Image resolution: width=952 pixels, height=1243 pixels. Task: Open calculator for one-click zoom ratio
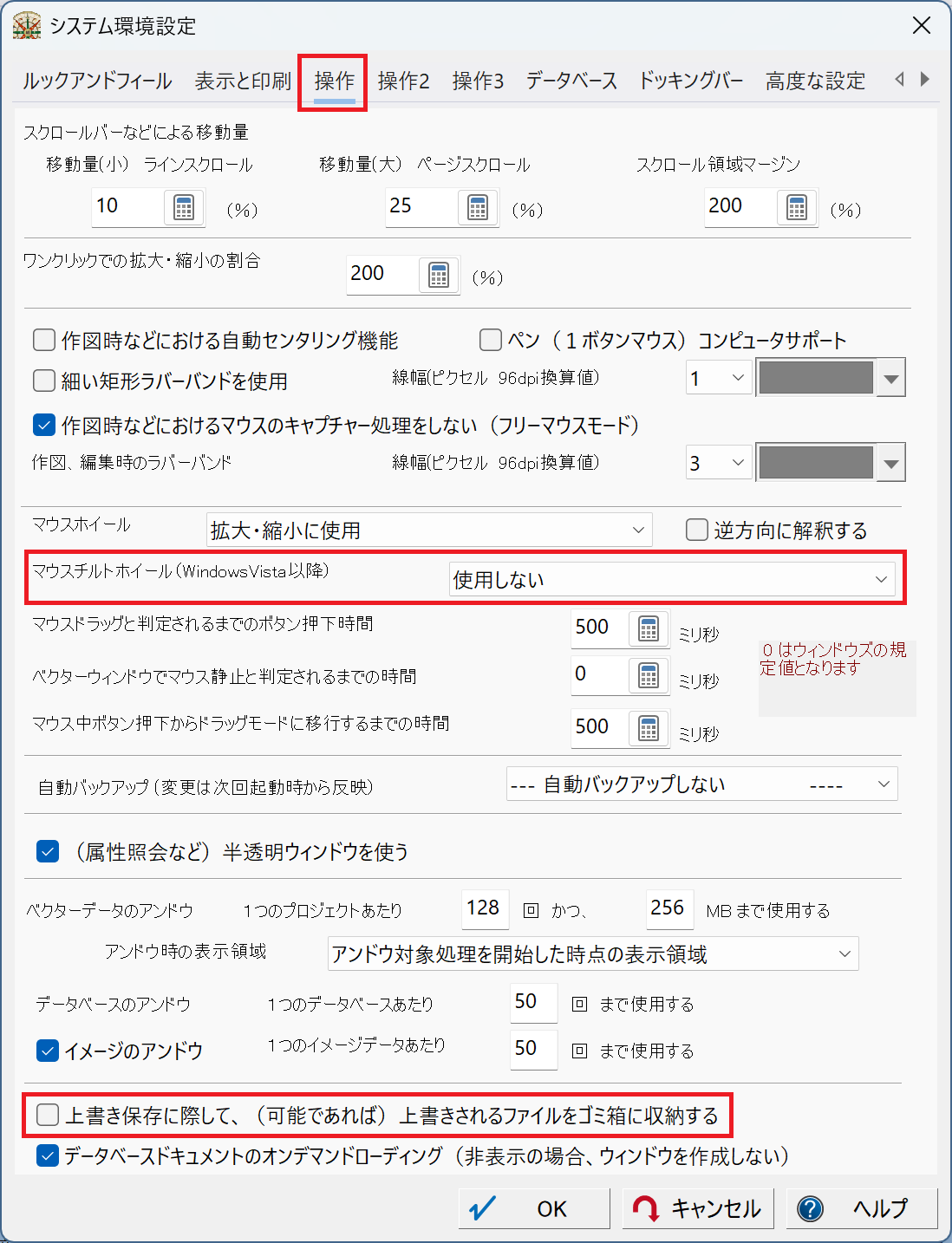(439, 276)
